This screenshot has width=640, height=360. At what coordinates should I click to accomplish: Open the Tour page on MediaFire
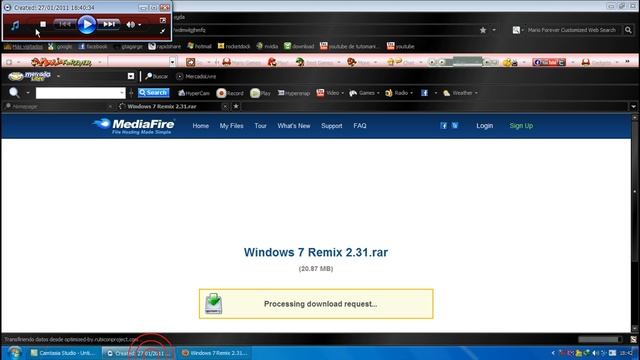tap(260, 126)
